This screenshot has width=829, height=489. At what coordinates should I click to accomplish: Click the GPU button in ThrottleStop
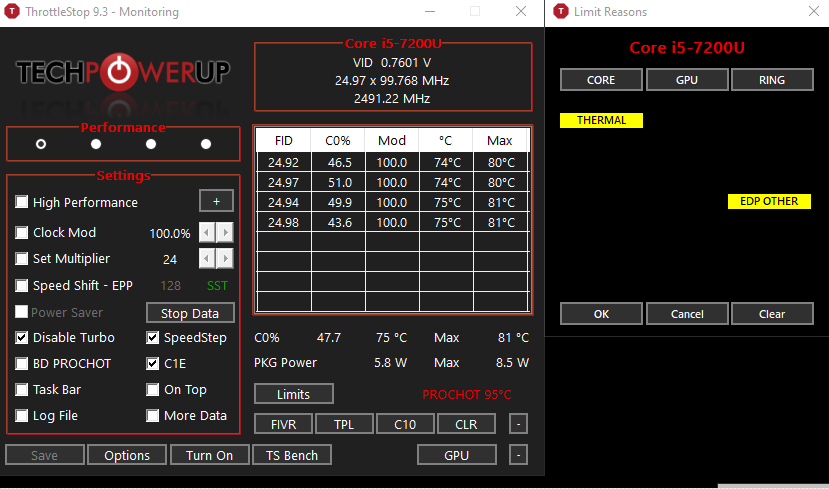click(457, 455)
